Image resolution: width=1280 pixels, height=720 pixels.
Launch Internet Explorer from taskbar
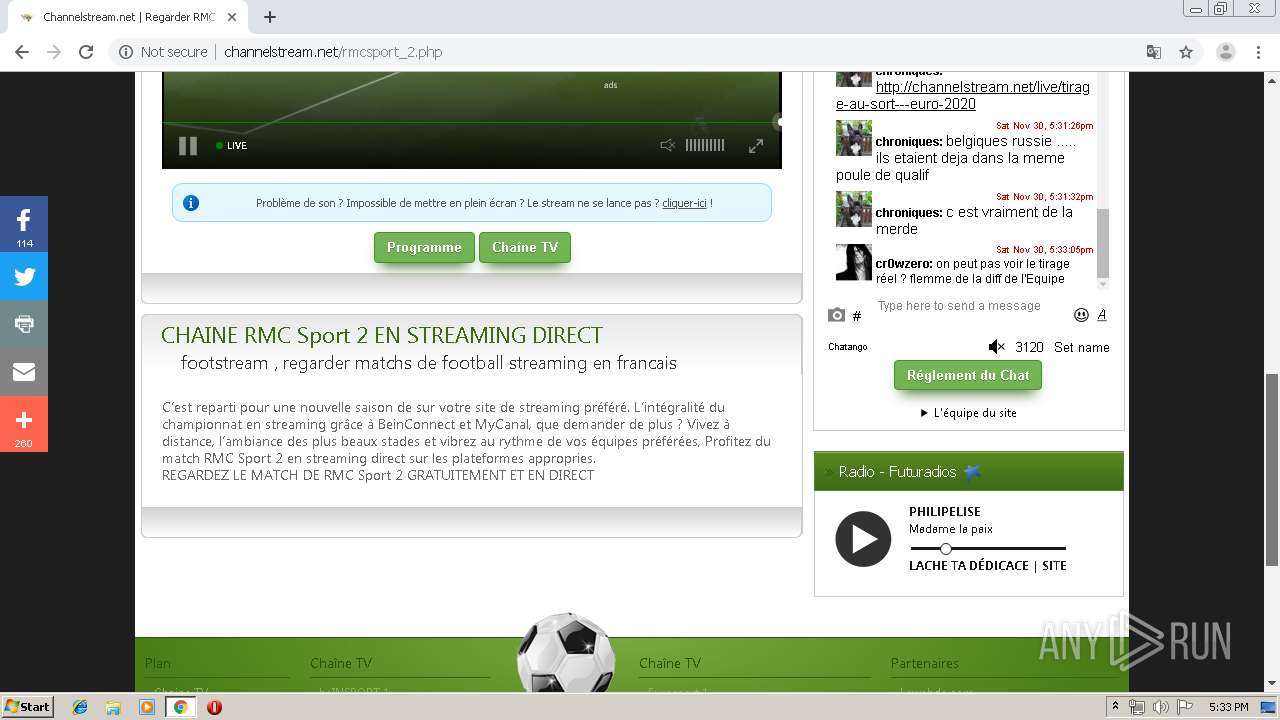[80, 707]
